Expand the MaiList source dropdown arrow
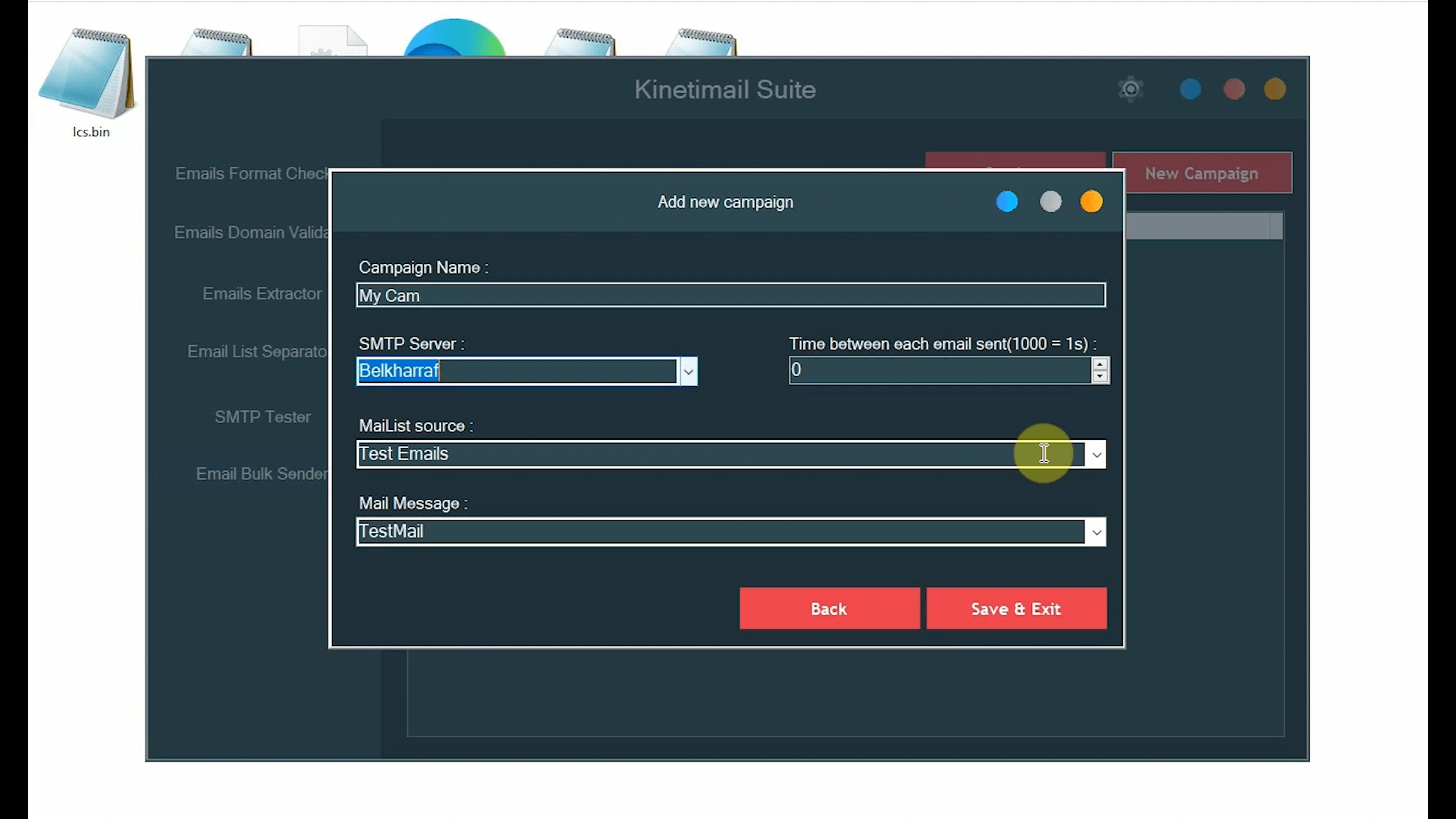Screen dimensions: 1456x819 (1096, 454)
